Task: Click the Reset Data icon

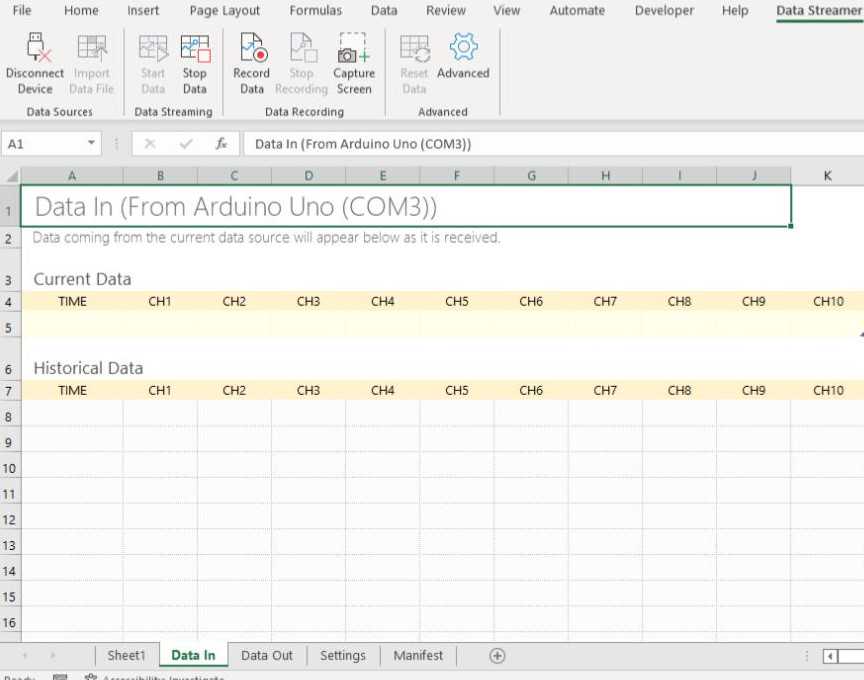Action: coord(415,48)
